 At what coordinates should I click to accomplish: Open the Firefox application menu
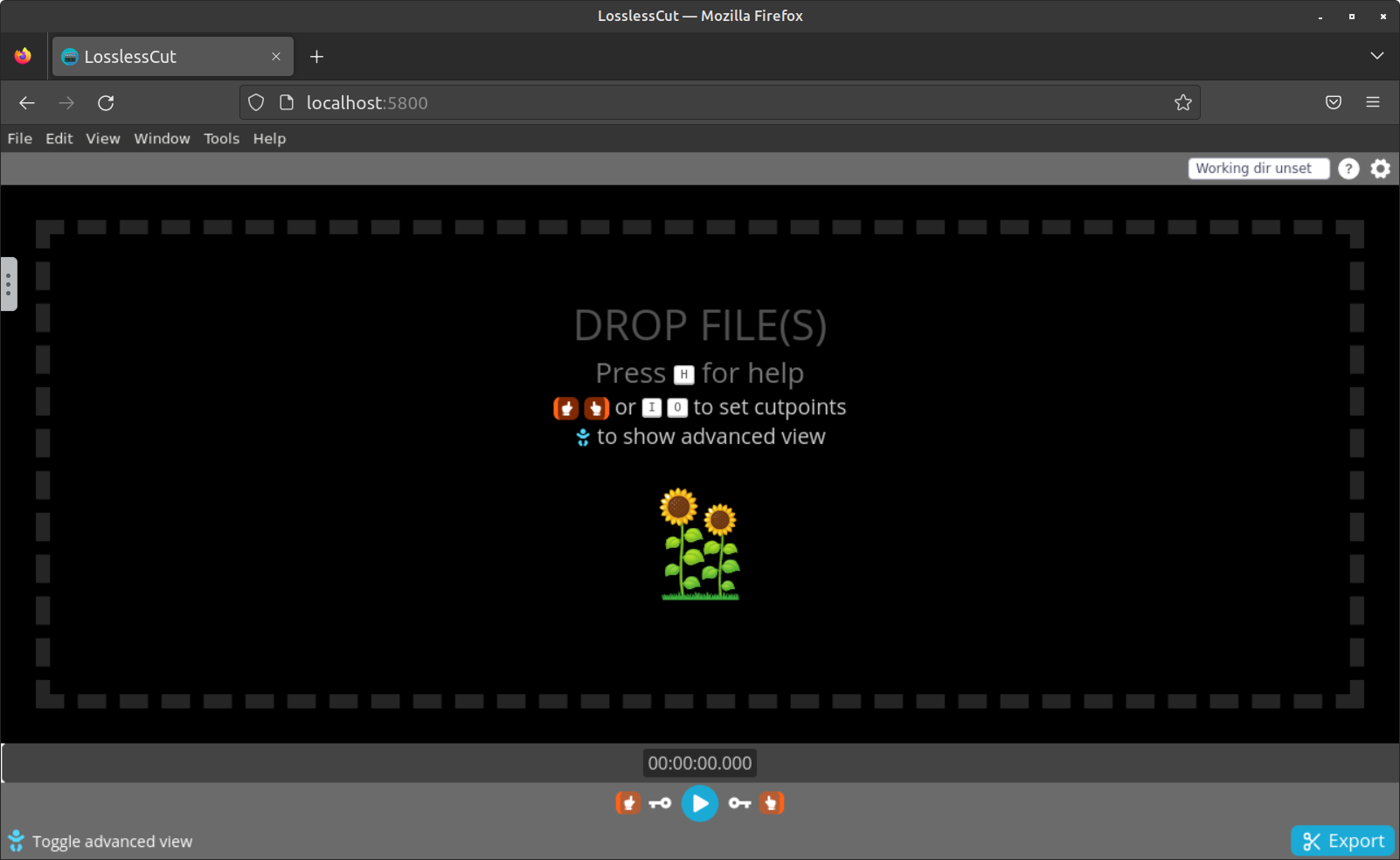click(1372, 102)
